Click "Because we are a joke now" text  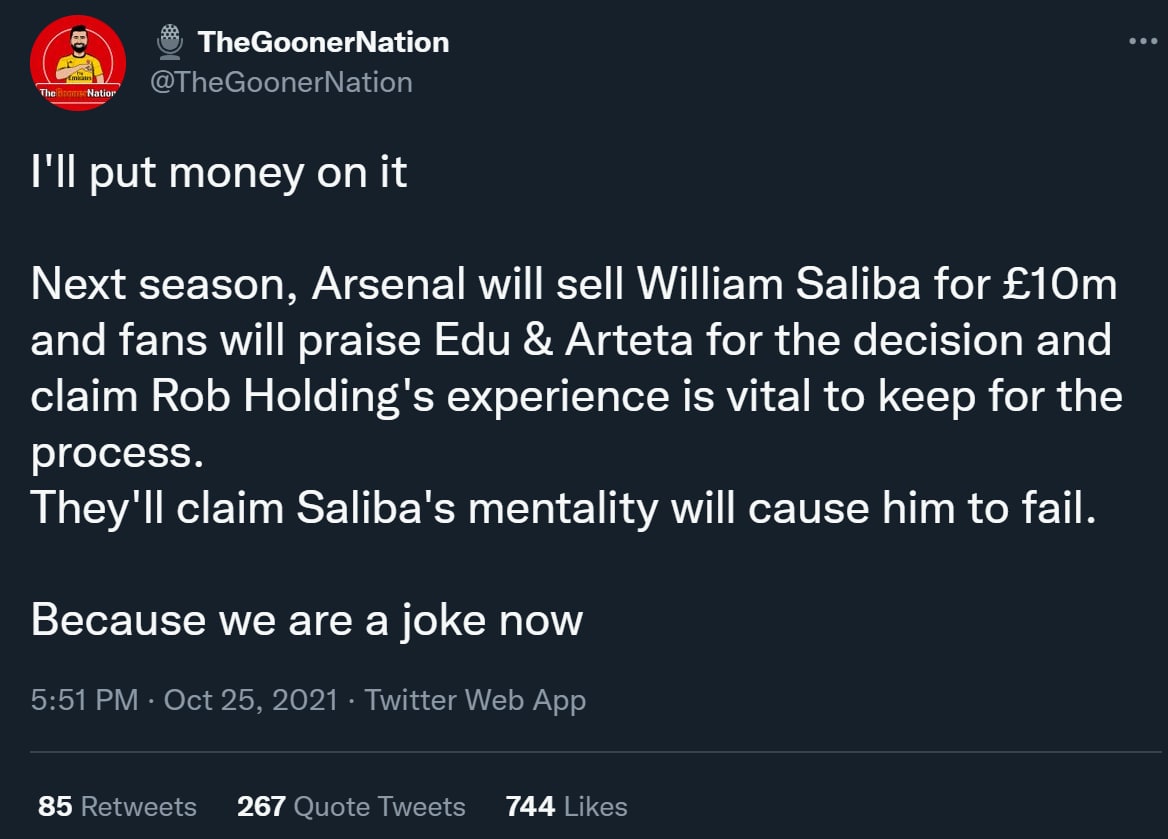coord(306,620)
